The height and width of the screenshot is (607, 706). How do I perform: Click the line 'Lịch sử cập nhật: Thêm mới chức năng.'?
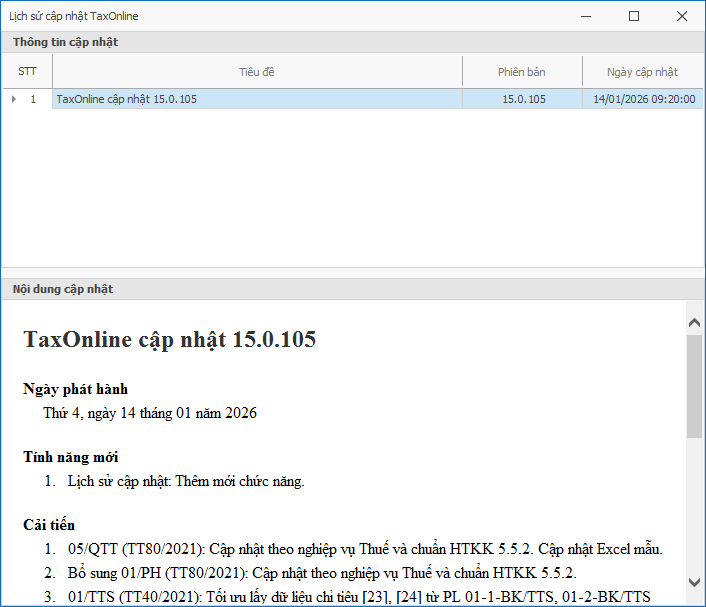point(186,481)
